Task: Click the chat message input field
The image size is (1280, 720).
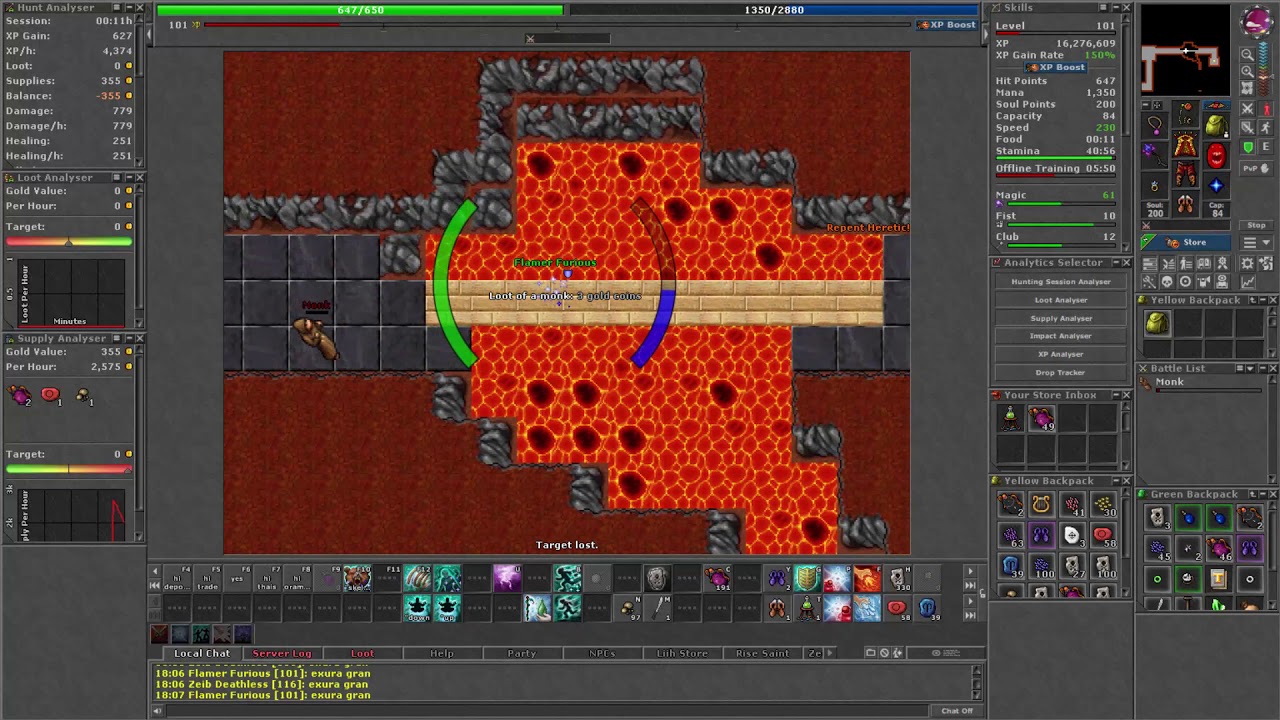Action: pyautogui.click(x=548, y=711)
